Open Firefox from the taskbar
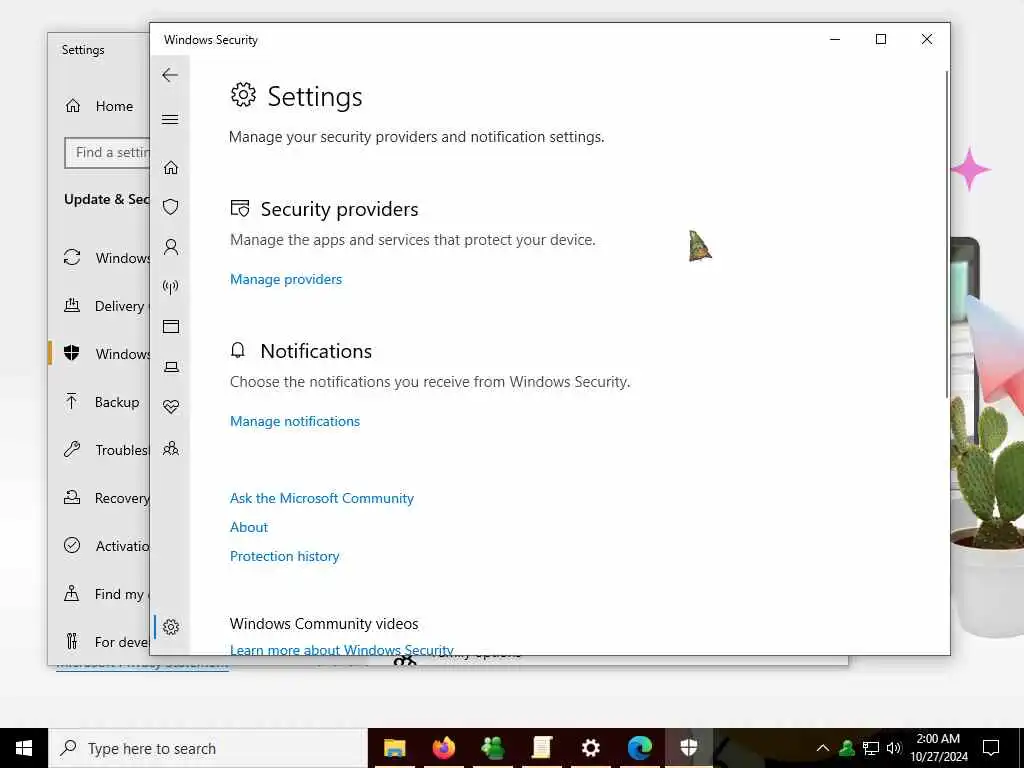 point(443,748)
